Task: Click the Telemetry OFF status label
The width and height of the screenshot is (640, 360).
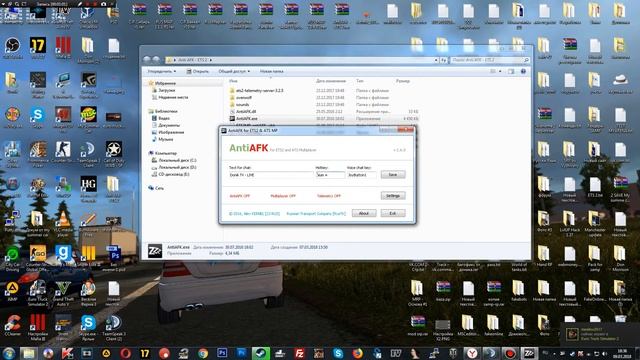Action: tap(329, 196)
